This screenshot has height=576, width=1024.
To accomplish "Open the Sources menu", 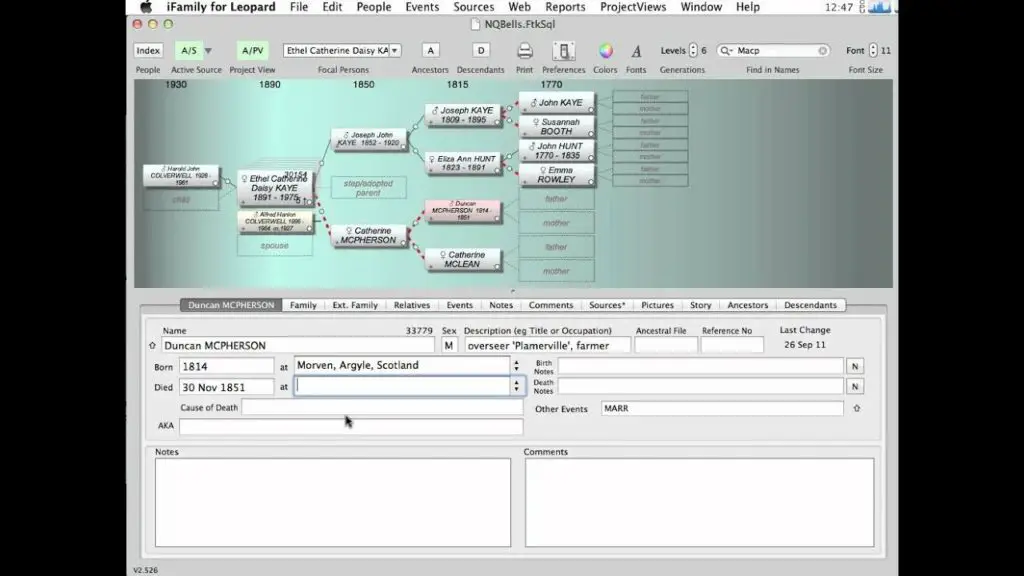I will [x=474, y=7].
